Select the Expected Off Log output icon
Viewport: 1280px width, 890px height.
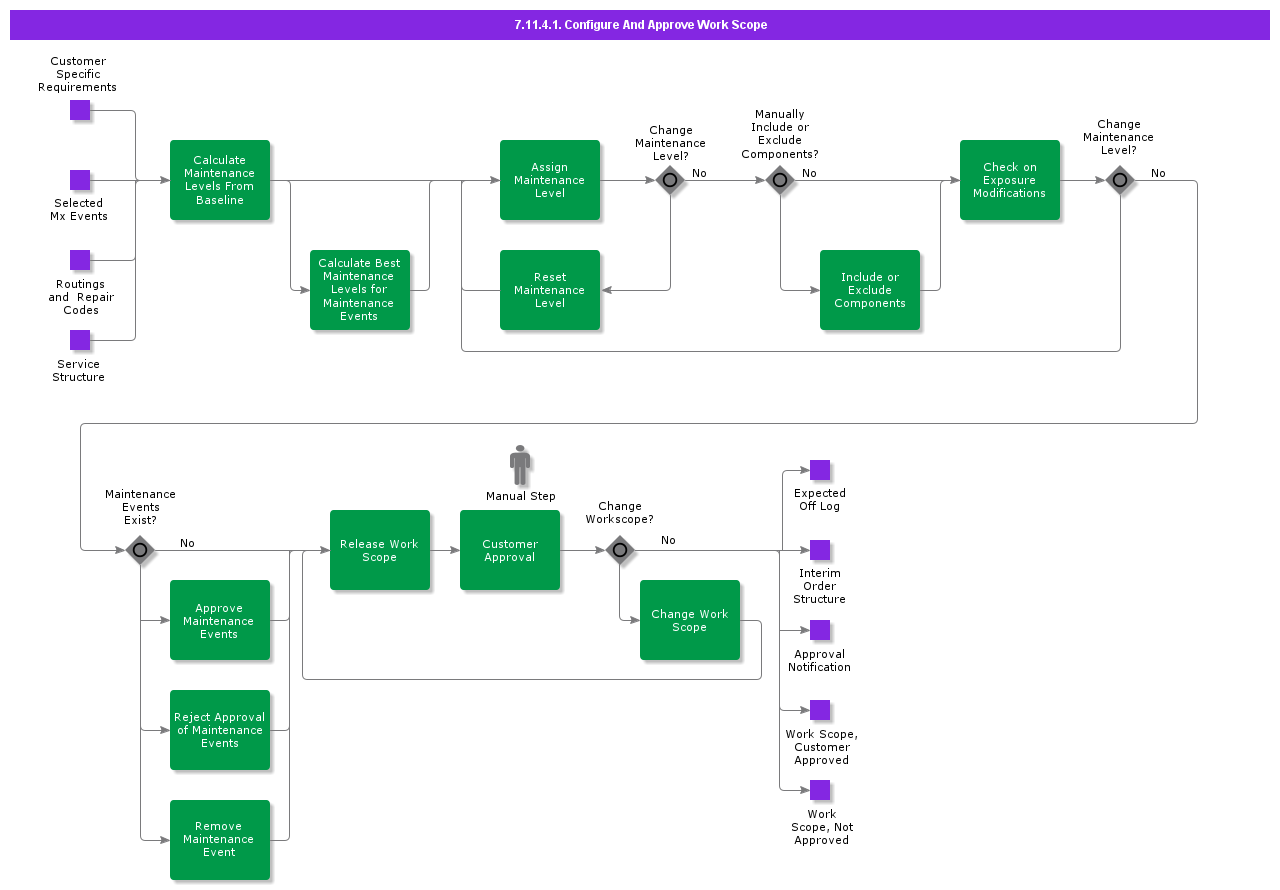point(820,469)
